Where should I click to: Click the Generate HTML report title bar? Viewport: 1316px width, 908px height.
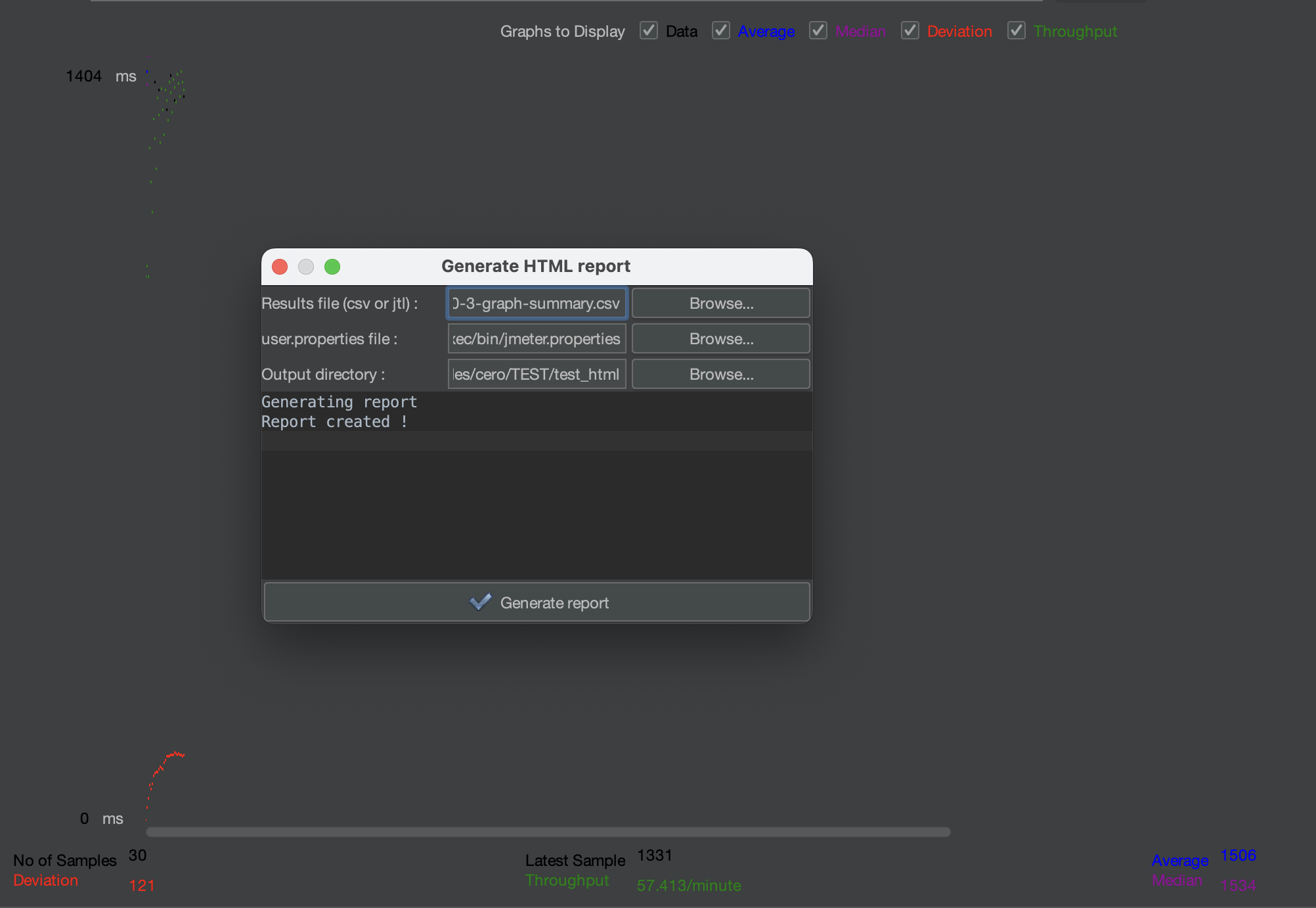[535, 266]
